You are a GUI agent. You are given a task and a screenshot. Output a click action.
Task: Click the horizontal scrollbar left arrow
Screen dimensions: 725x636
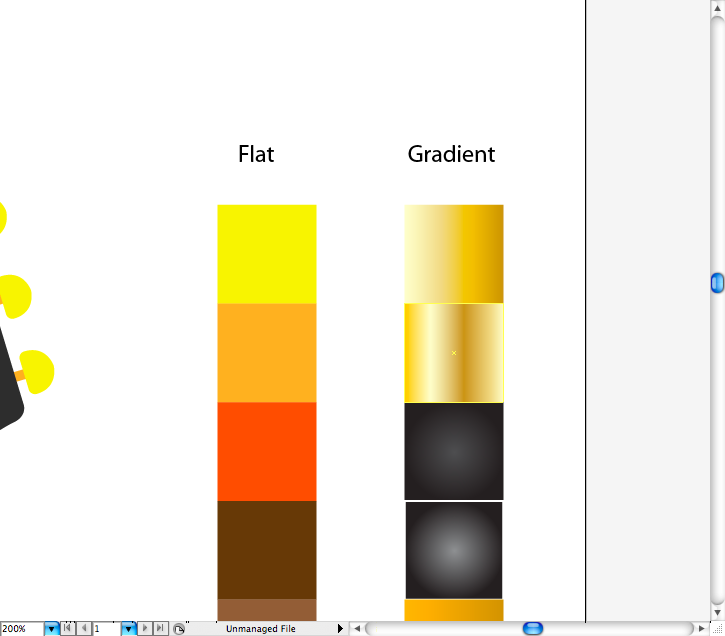point(356,629)
